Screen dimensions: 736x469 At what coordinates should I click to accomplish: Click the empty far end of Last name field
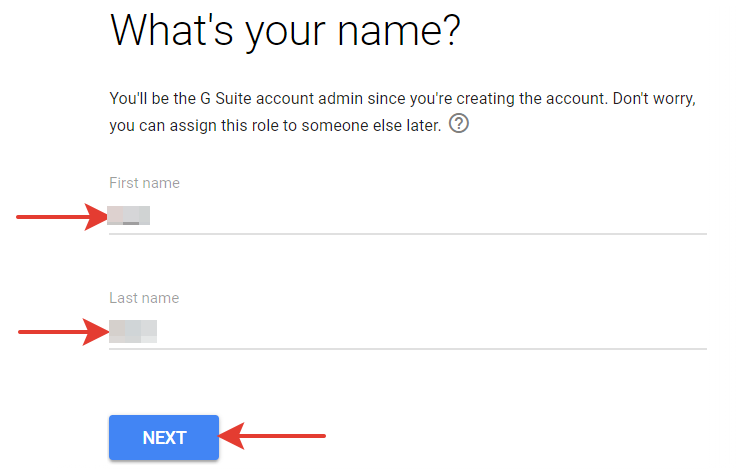tap(657, 331)
